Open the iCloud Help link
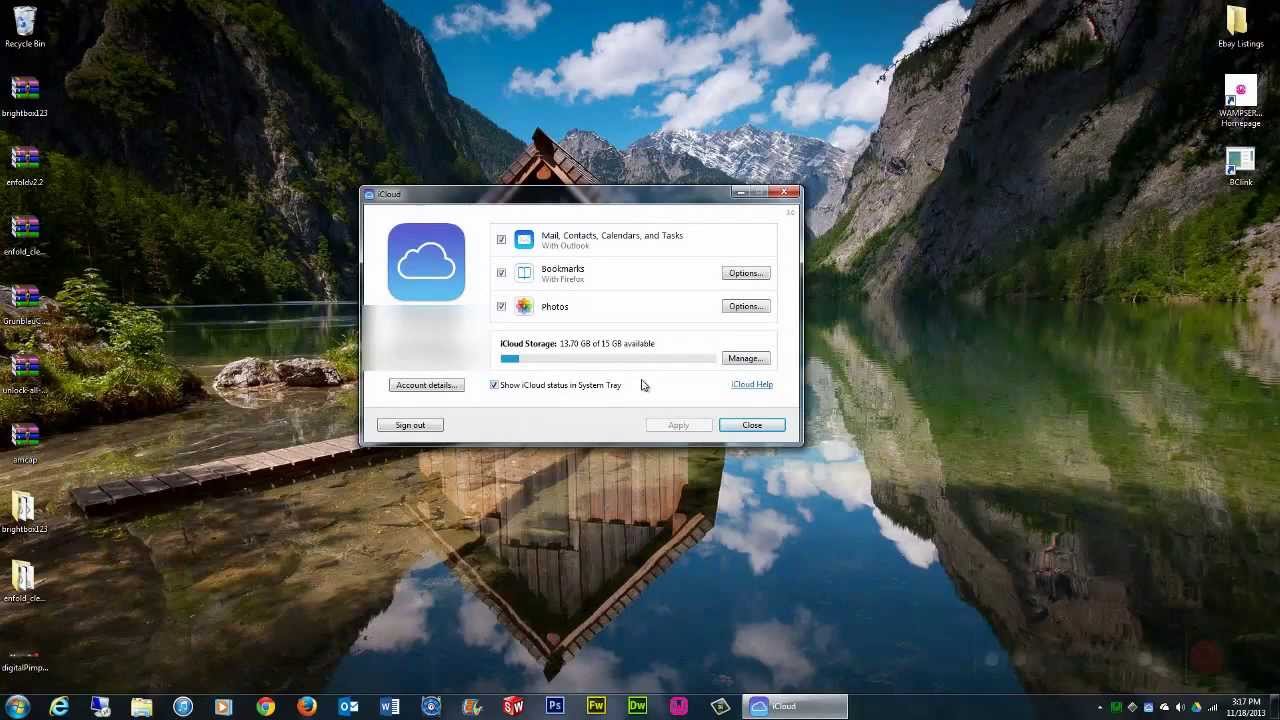This screenshot has width=1280, height=720. point(751,384)
